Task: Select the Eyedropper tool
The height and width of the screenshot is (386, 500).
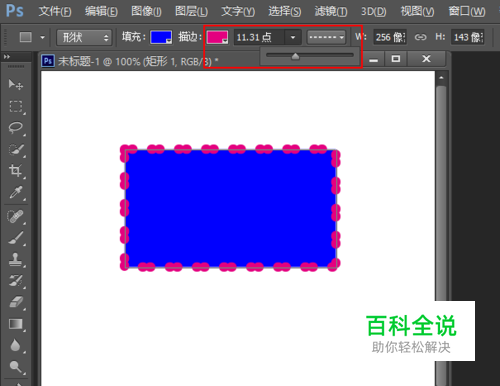Action: [16, 192]
